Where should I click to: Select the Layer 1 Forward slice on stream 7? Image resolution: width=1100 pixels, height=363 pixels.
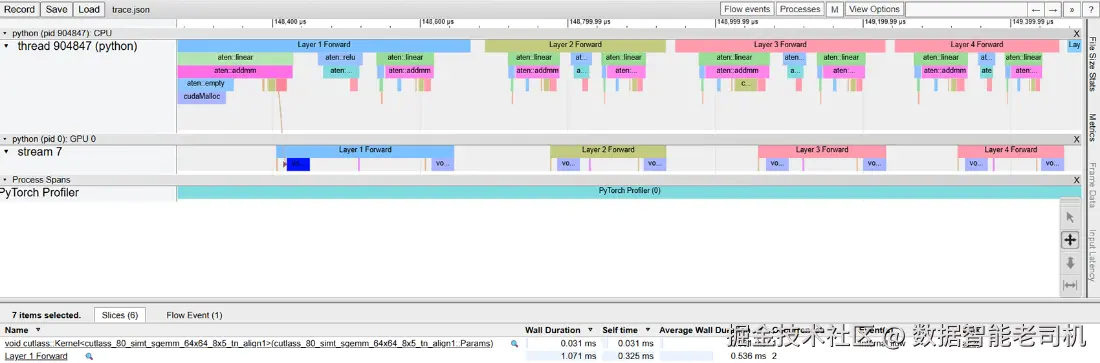[x=365, y=150]
